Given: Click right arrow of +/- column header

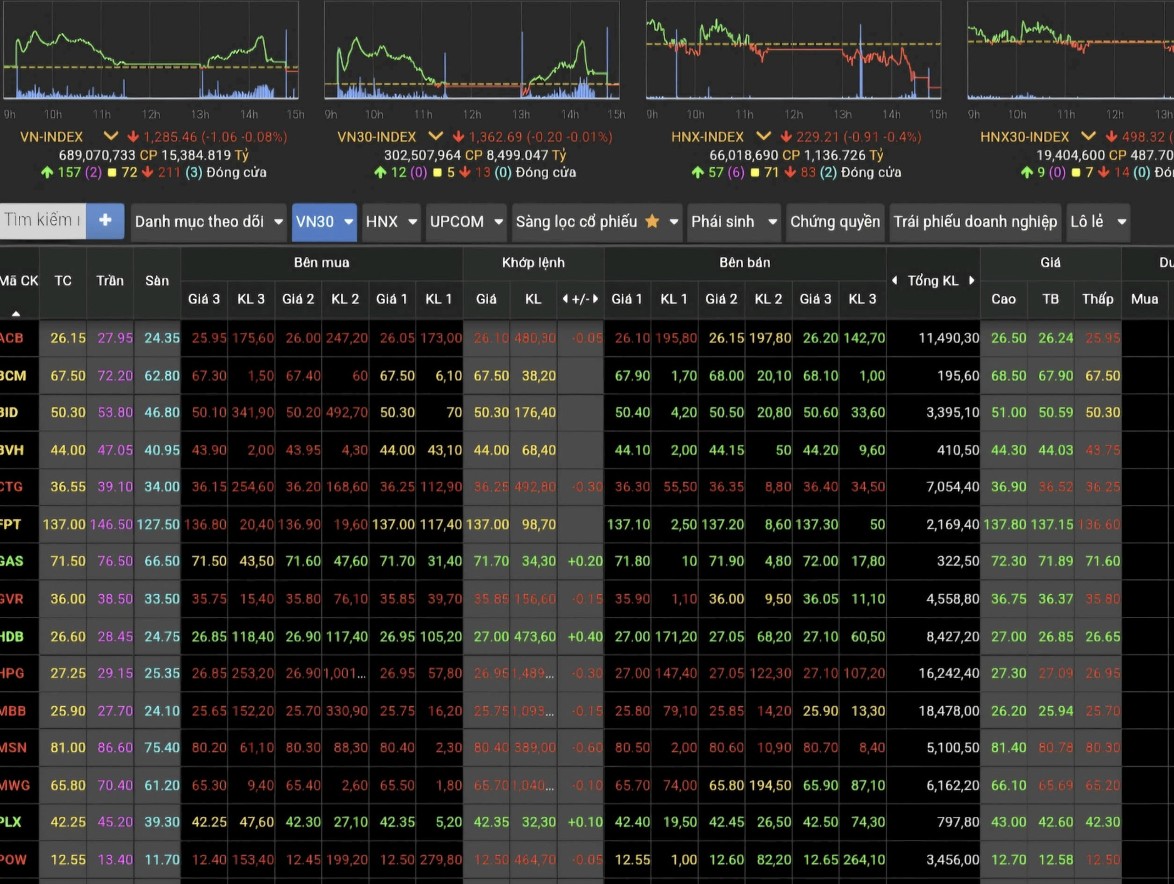Looking at the screenshot, I should coord(595,299).
